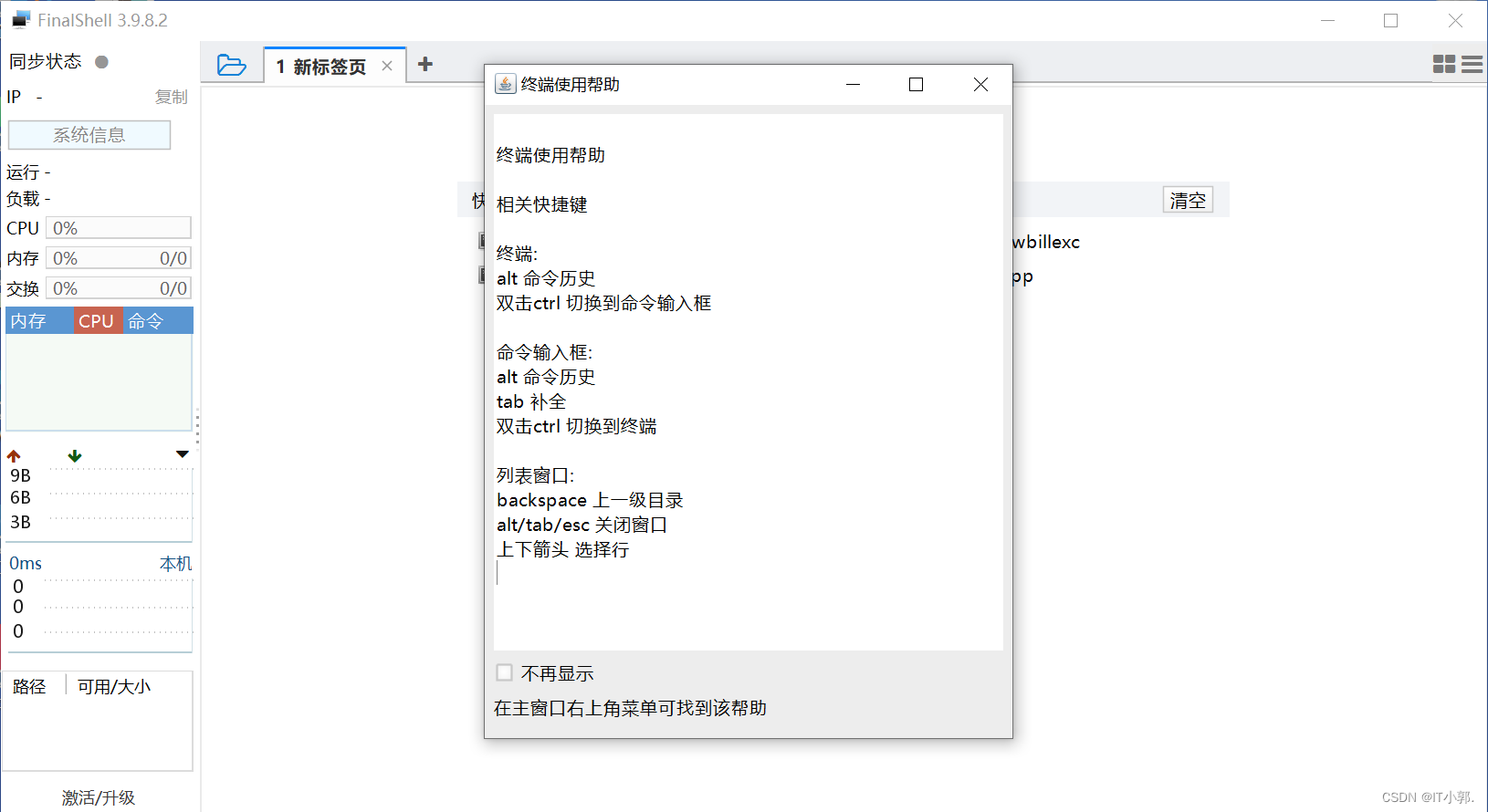Click the 'backspace 上一级目录' line
This screenshot has width=1488, height=812.
(590, 500)
